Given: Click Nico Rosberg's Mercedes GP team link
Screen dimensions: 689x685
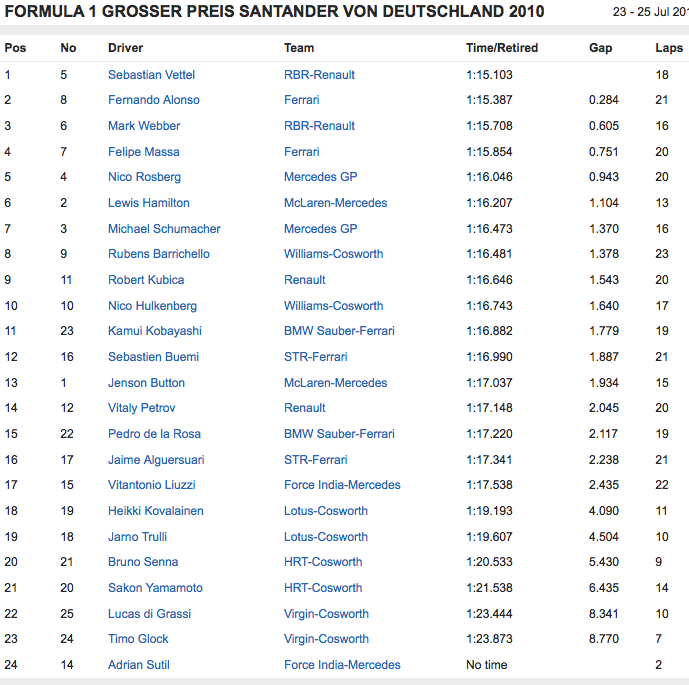Looking at the screenshot, I should (x=320, y=177).
